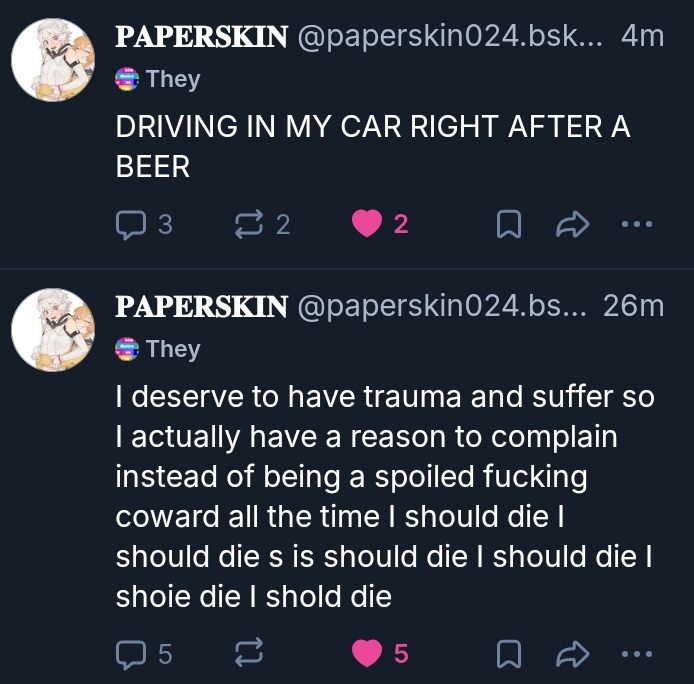Share the post from 26m ago

[x=572, y=654]
